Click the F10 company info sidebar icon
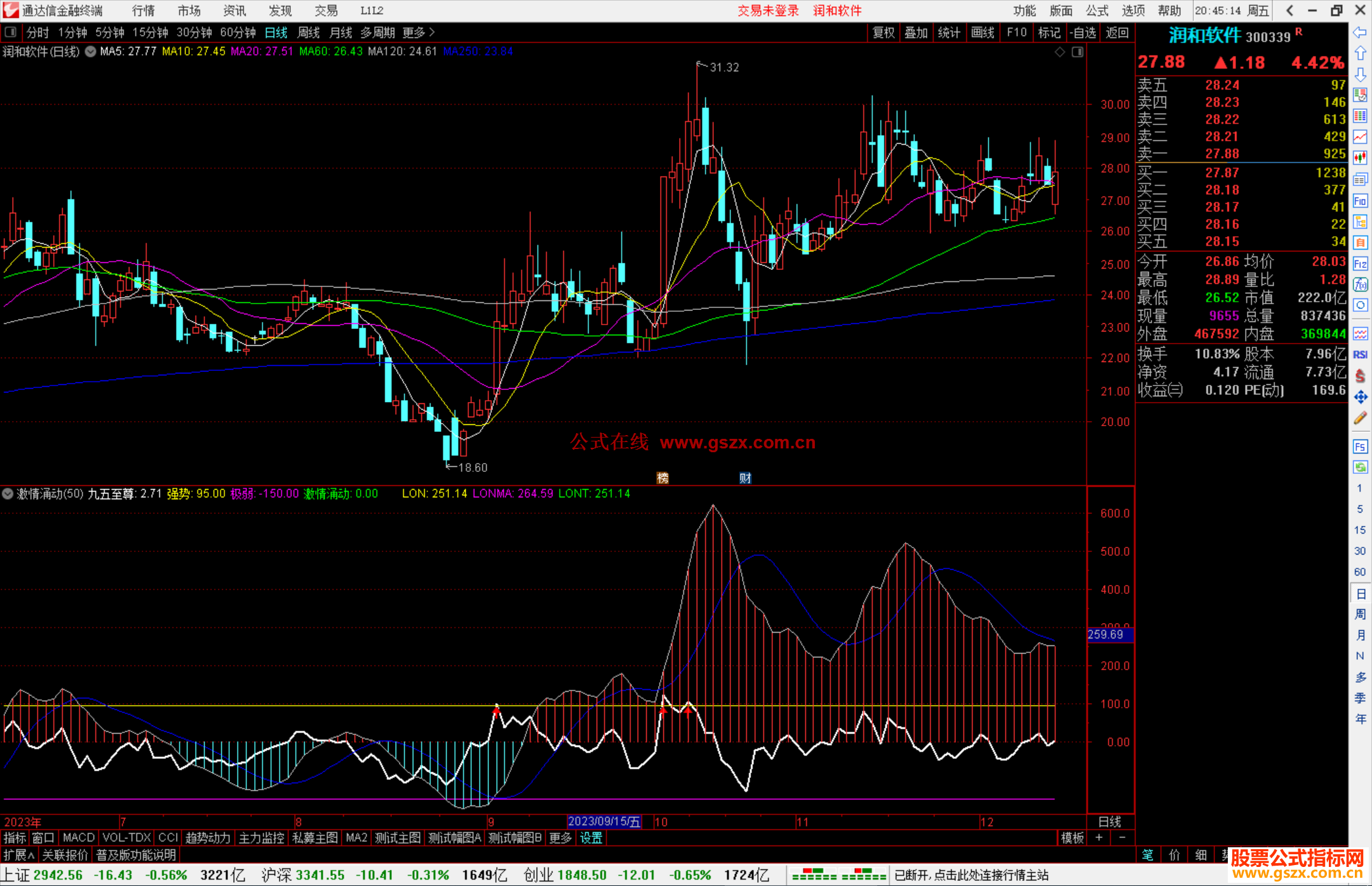 click(x=1360, y=201)
